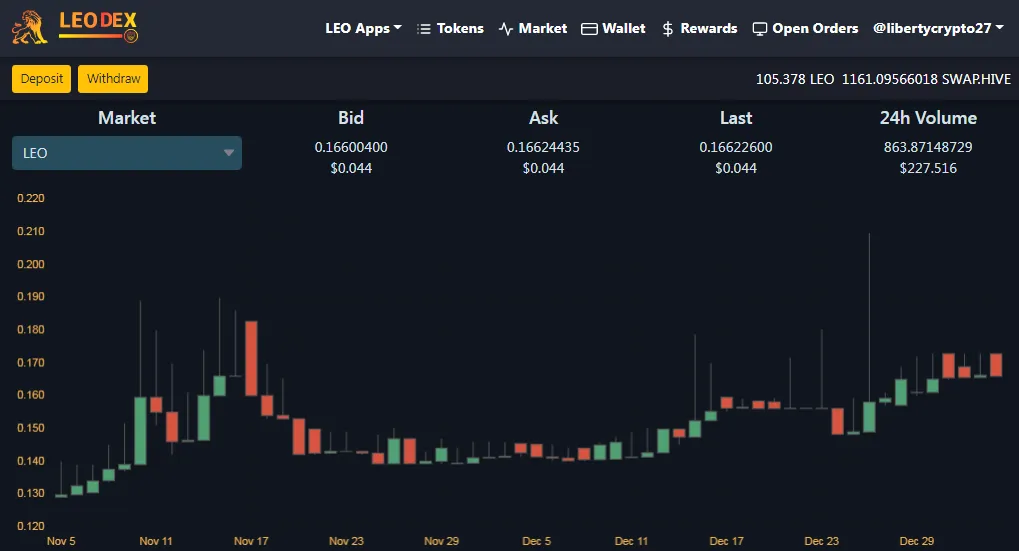
Task: Click the Wallet card icon
Action: point(589,29)
